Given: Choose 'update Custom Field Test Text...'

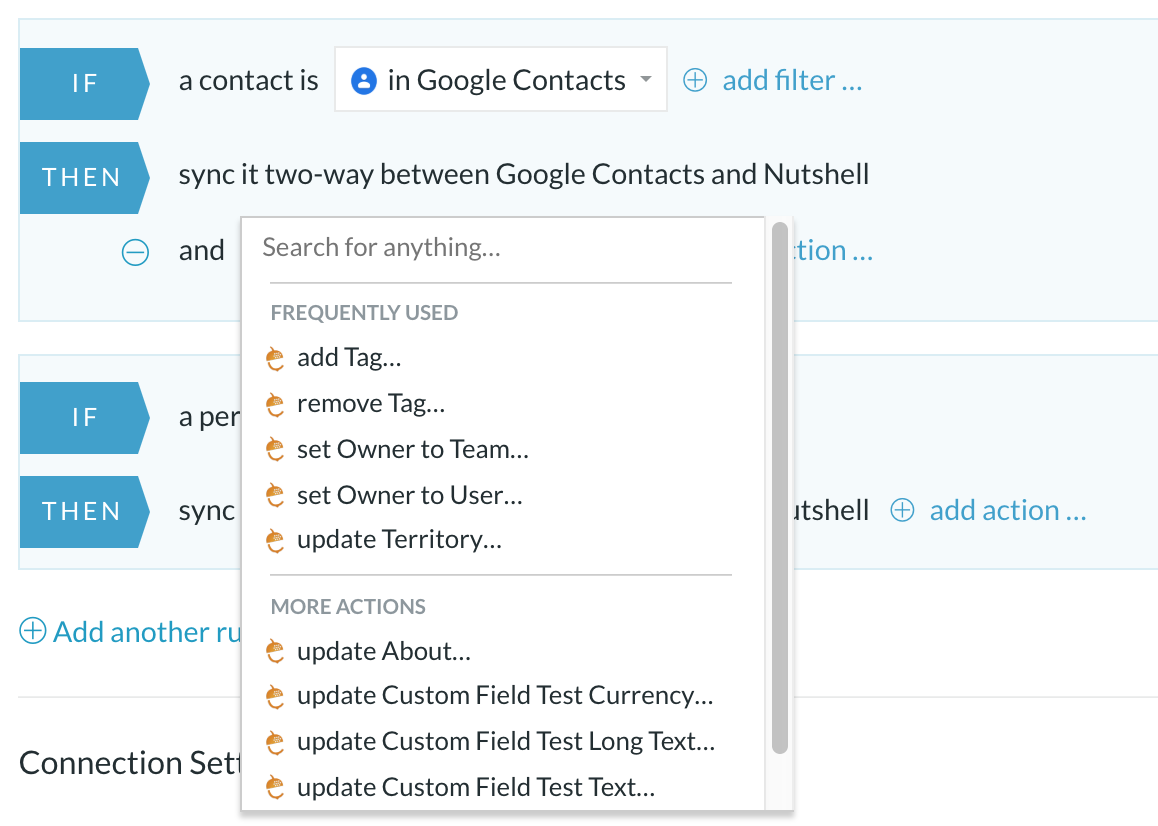Looking at the screenshot, I should pos(476,788).
